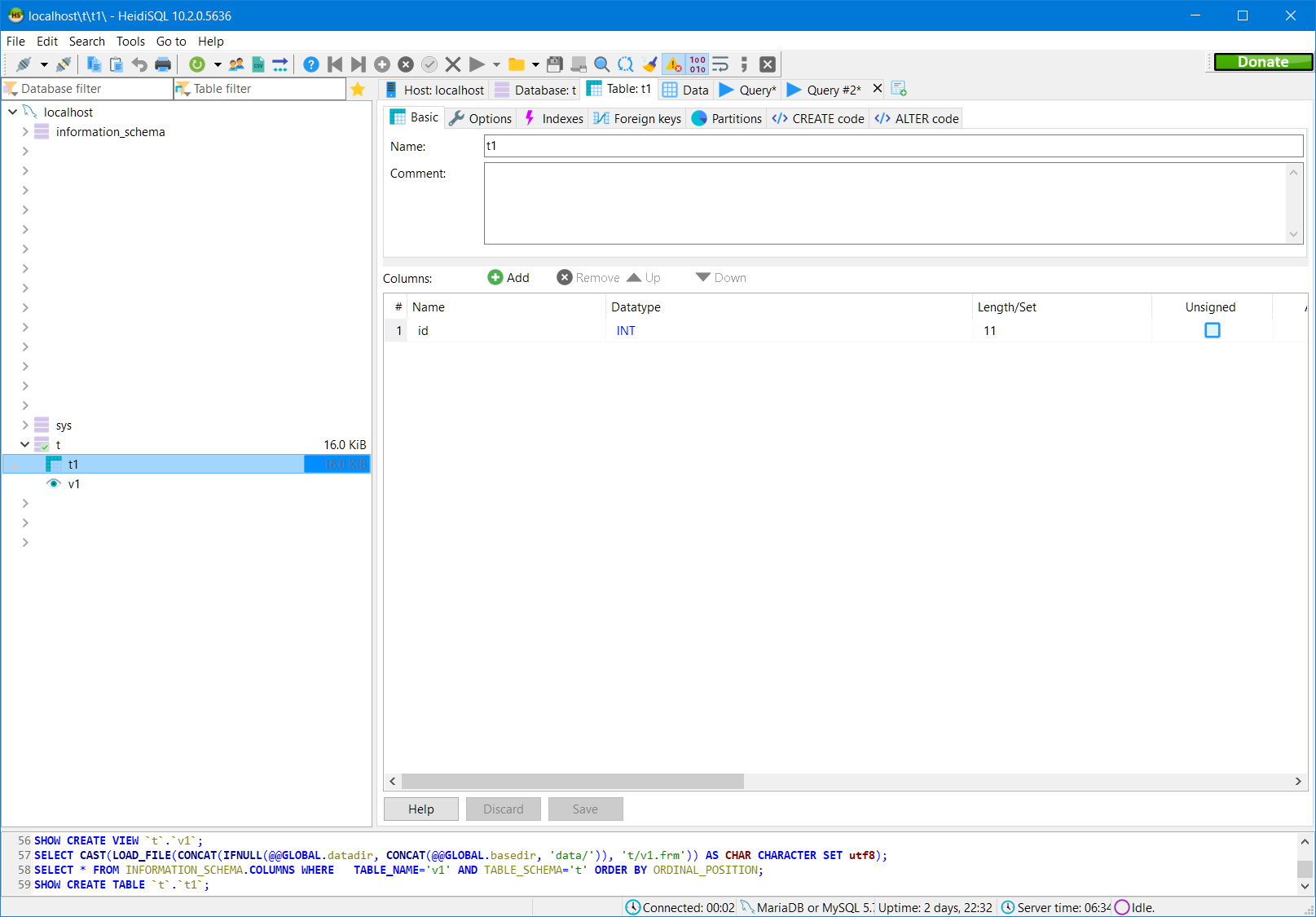Refresh the database tree
This screenshot has height=917, width=1316.
point(196,64)
